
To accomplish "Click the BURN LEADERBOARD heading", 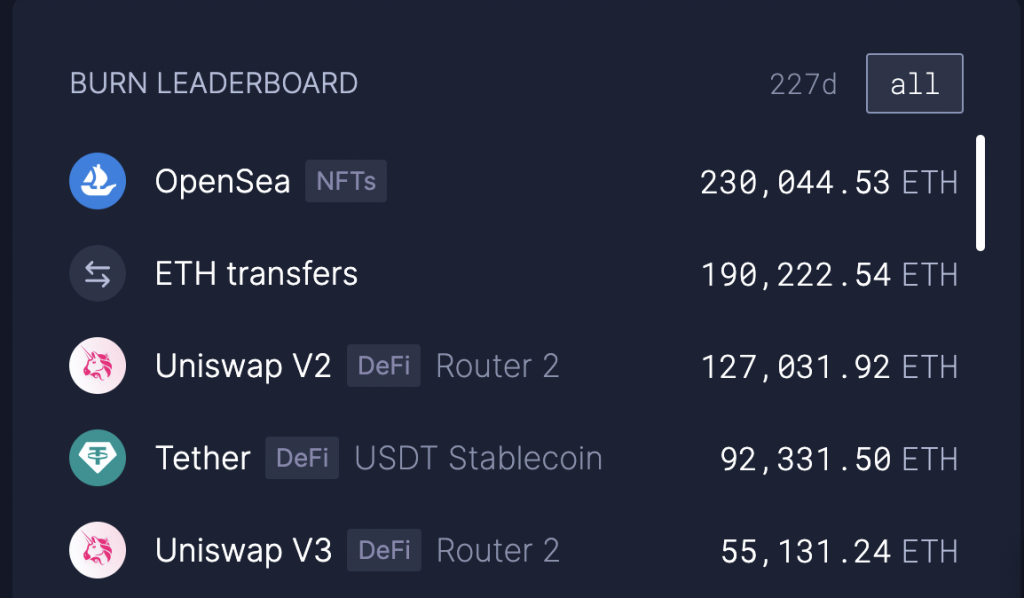I will 214,84.
